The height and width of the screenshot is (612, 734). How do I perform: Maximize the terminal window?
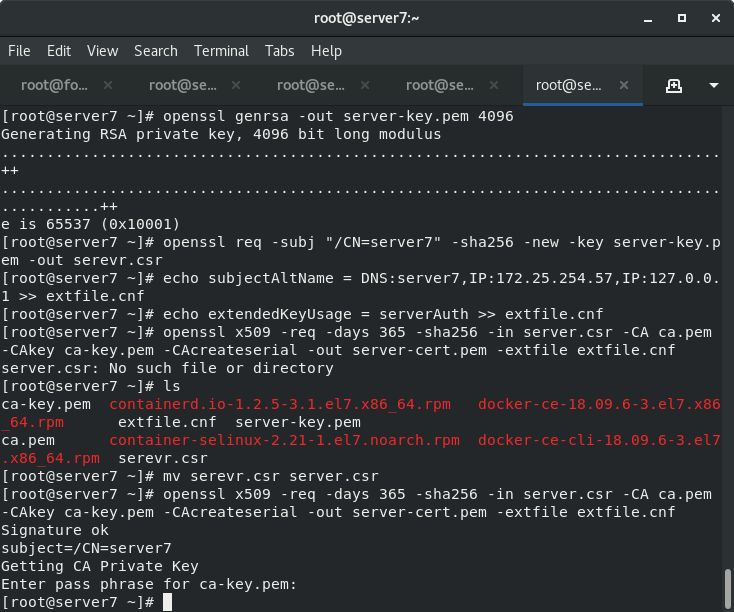pyautogui.click(x=682, y=18)
